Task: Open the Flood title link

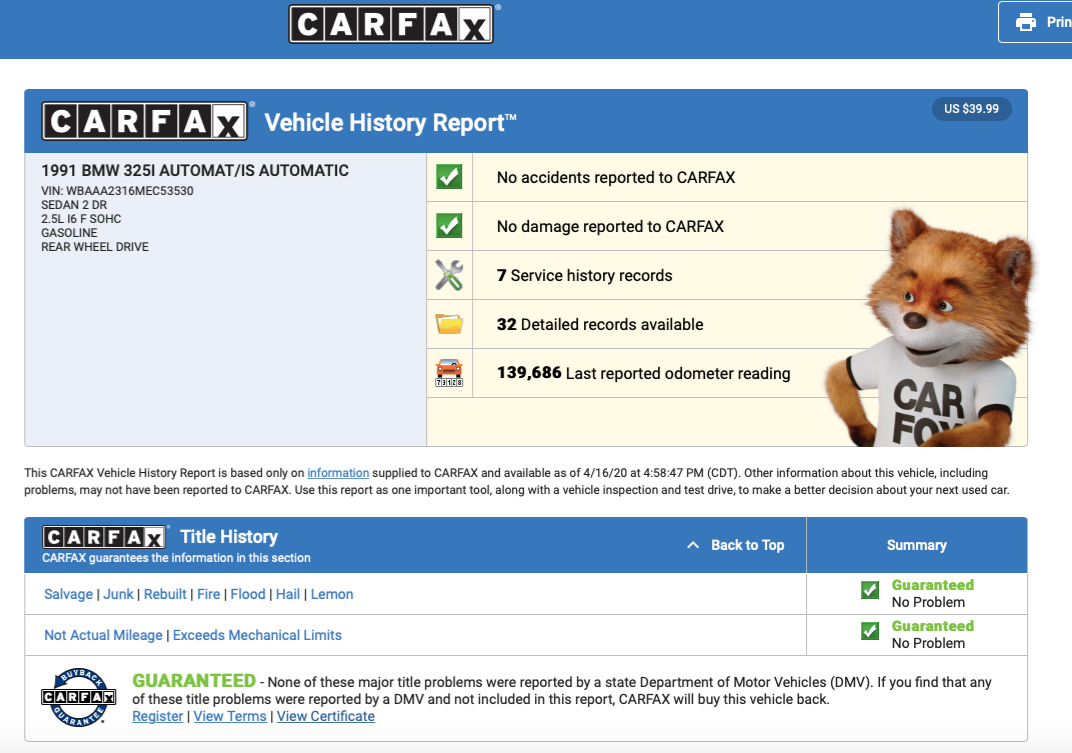Action: click(x=247, y=594)
